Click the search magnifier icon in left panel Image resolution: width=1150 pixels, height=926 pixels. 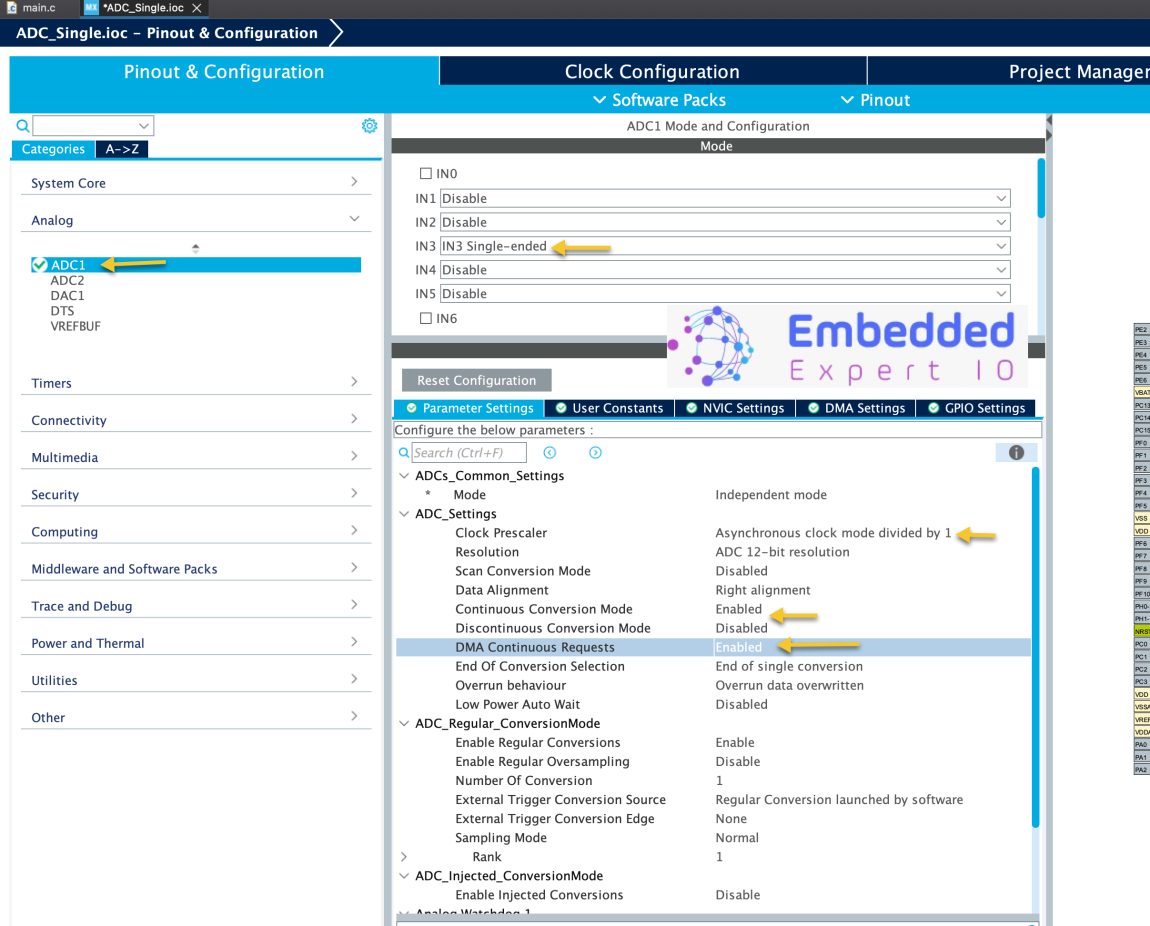23,126
